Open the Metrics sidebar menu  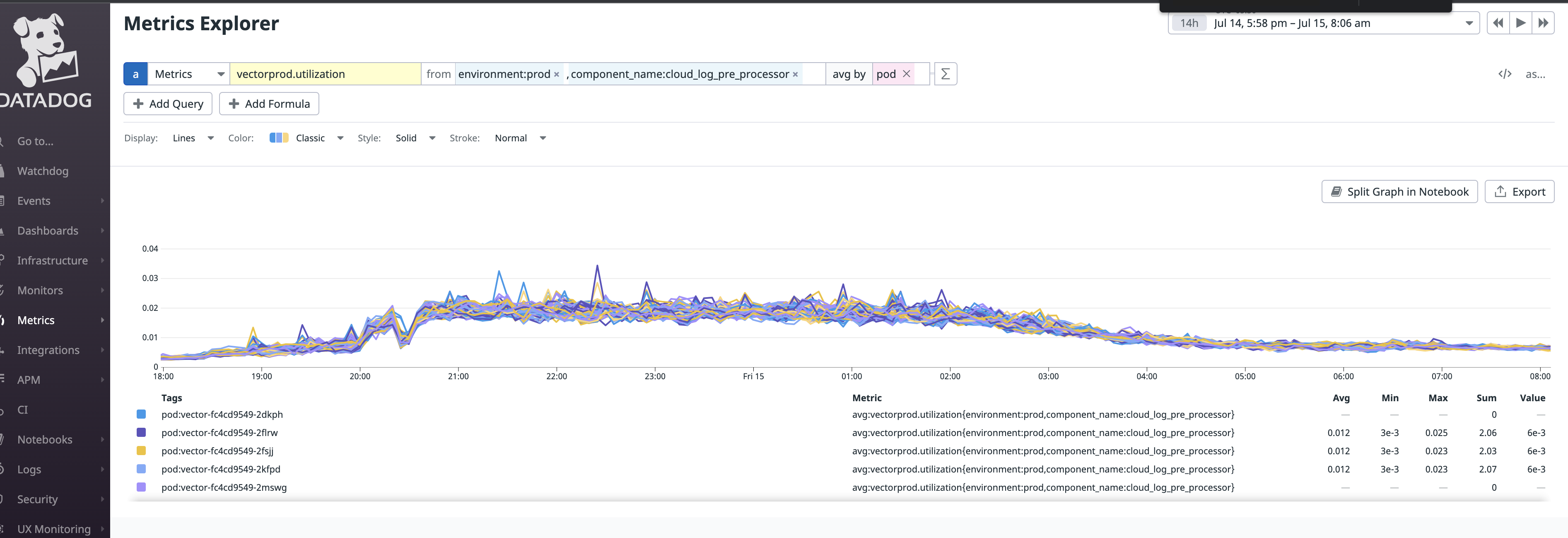[x=55, y=320]
